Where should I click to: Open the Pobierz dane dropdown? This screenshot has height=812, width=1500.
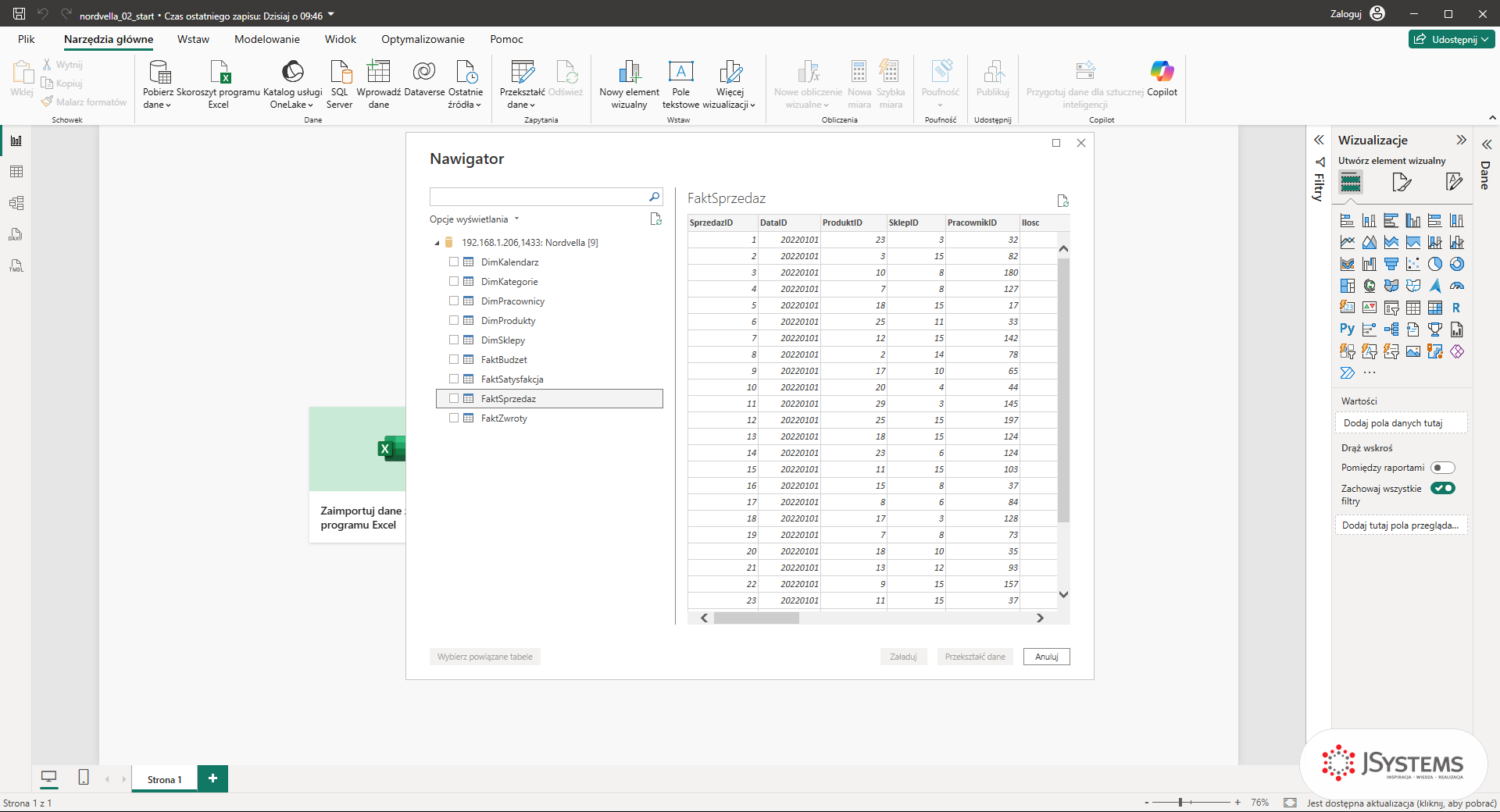(x=157, y=84)
